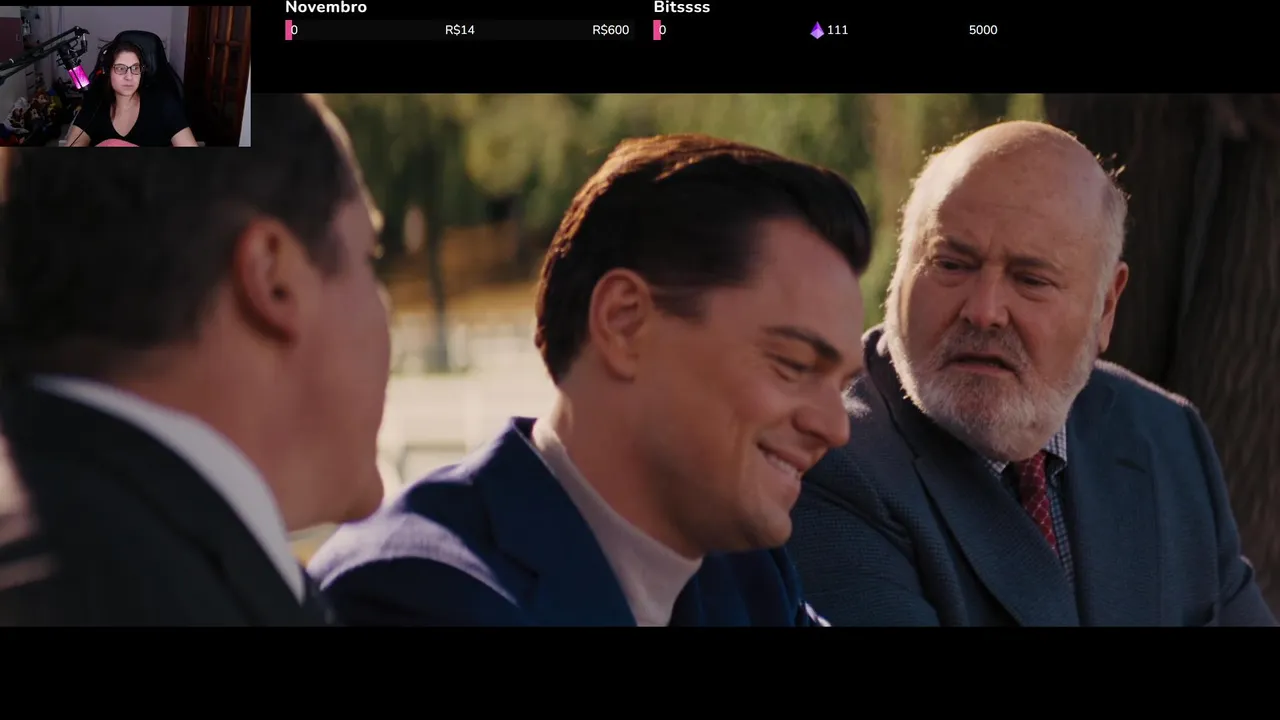
Task: Click the 111 bits count
Action: pos(838,30)
